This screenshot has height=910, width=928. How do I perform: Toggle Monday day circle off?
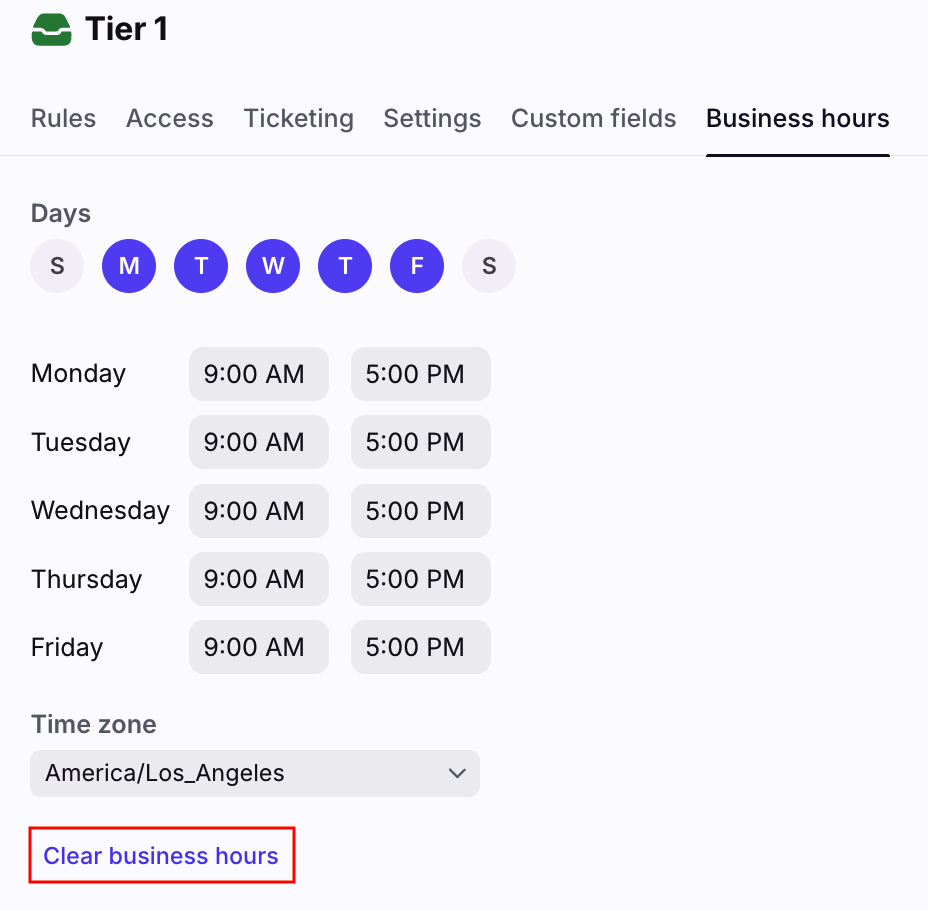129,266
